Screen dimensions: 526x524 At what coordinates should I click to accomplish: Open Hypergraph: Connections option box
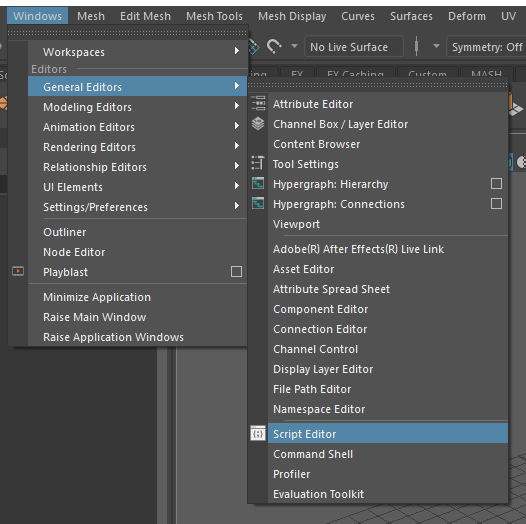coord(496,204)
